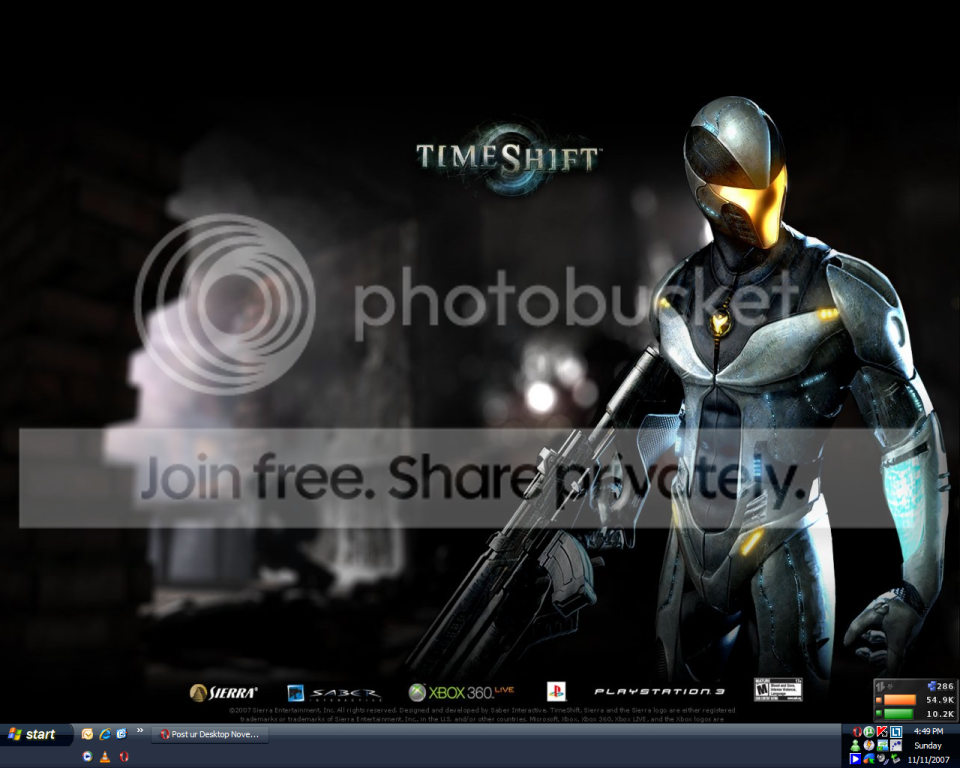The height and width of the screenshot is (768, 960).
Task: Click the up-down arrows icon in network meter
Action: (880, 687)
